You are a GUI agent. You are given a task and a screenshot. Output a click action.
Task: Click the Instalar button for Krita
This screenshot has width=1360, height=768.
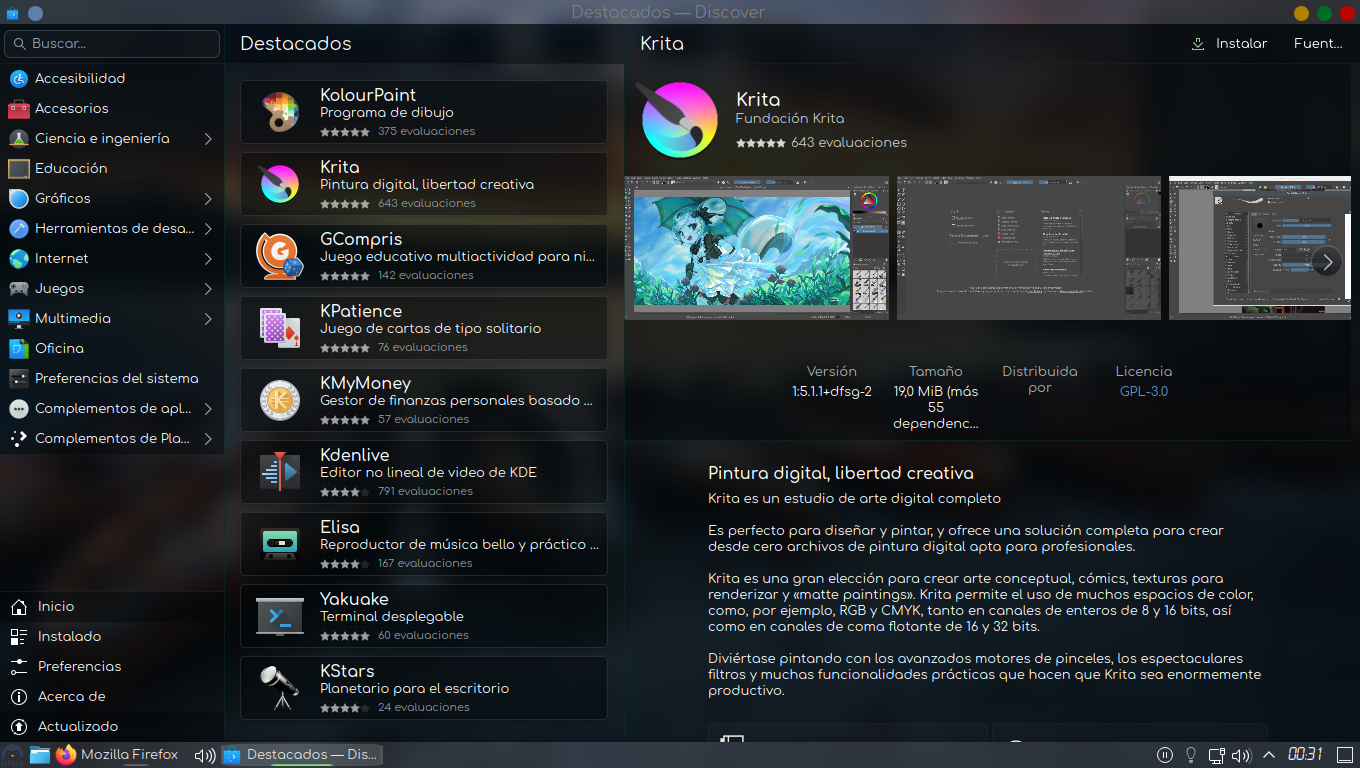click(x=1229, y=44)
